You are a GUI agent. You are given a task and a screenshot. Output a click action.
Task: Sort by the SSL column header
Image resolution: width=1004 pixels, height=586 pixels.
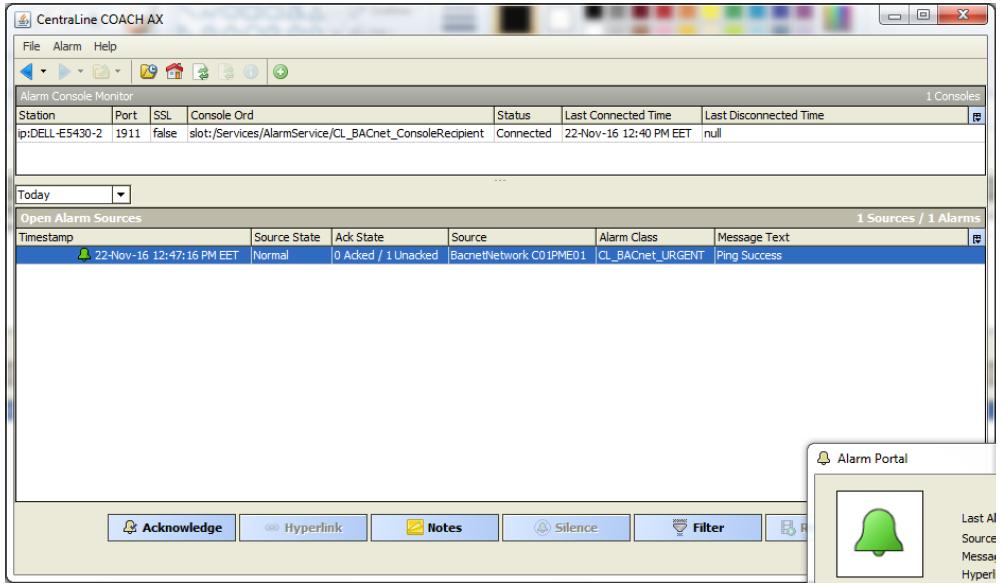click(168, 115)
